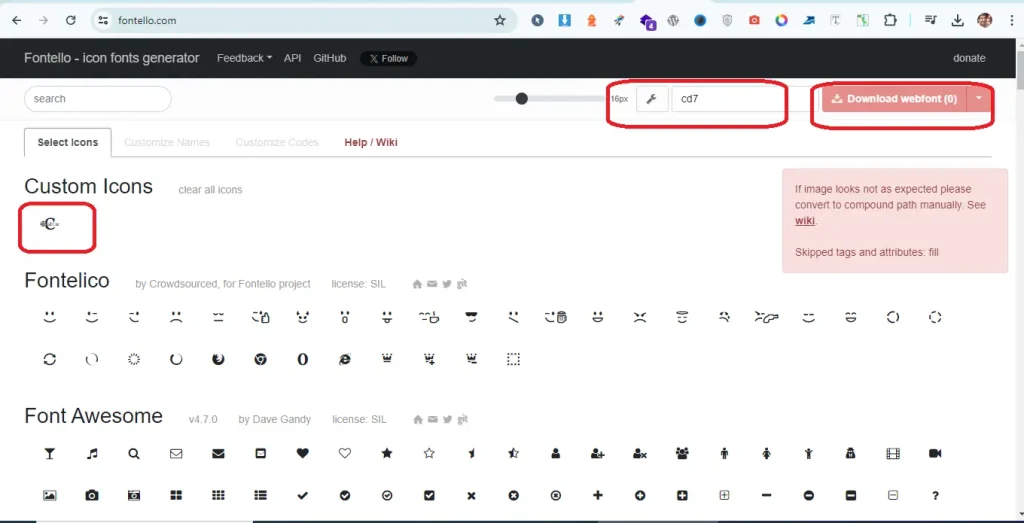1024x523 pixels.
Task: Select the Chrome browser icon in Fontelico
Action: click(261, 359)
